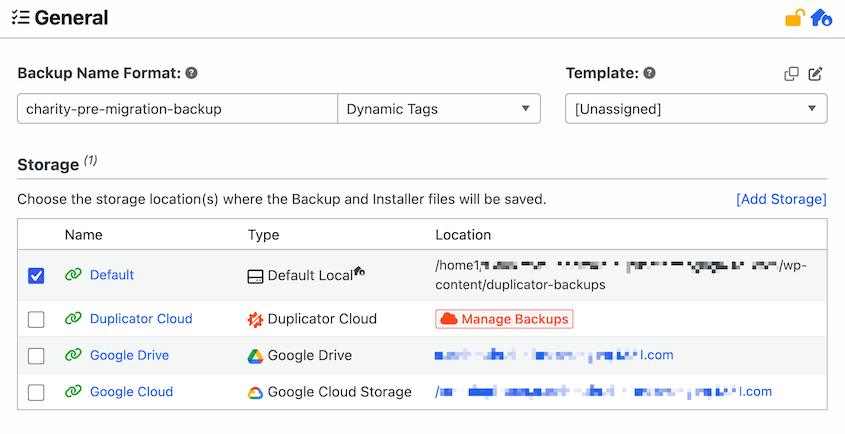Open the Duplicator Cloud name link

pos(141,319)
